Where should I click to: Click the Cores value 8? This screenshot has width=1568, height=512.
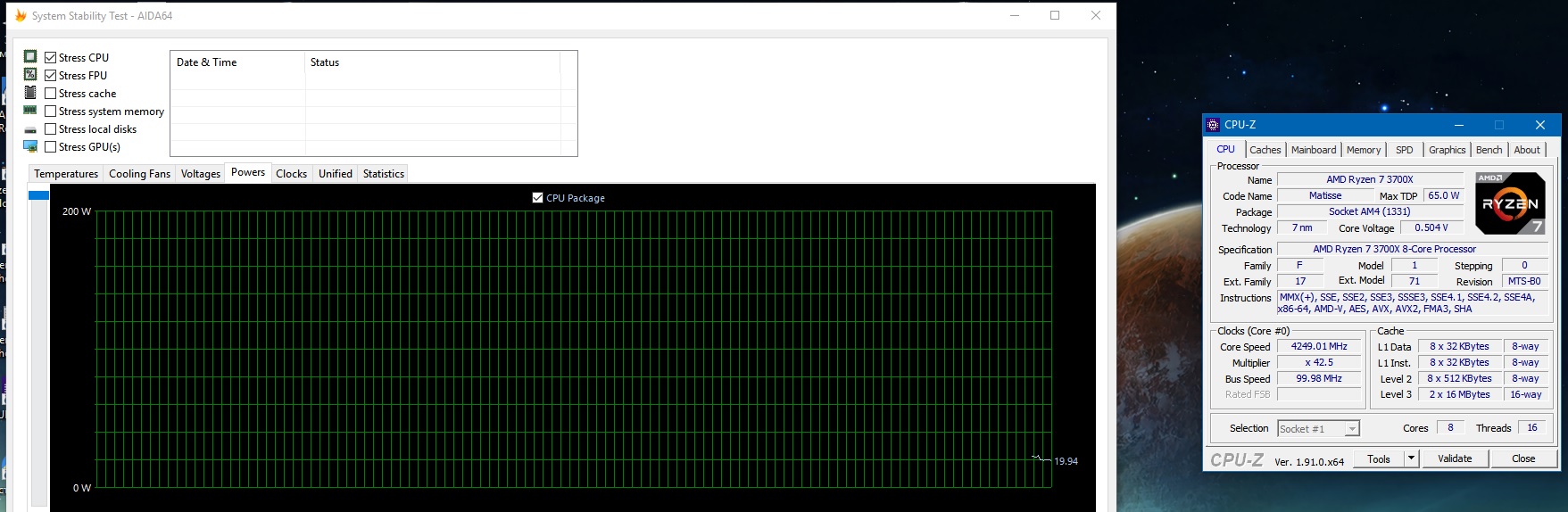(x=1450, y=428)
